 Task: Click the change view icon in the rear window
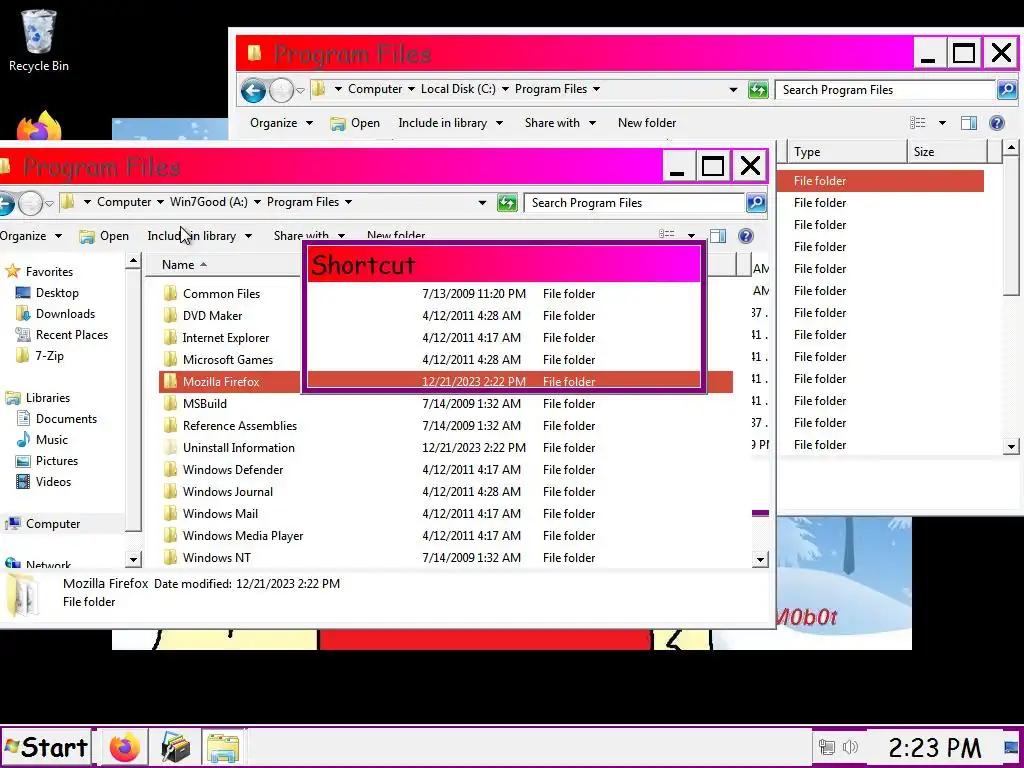pyautogui.click(x=918, y=123)
